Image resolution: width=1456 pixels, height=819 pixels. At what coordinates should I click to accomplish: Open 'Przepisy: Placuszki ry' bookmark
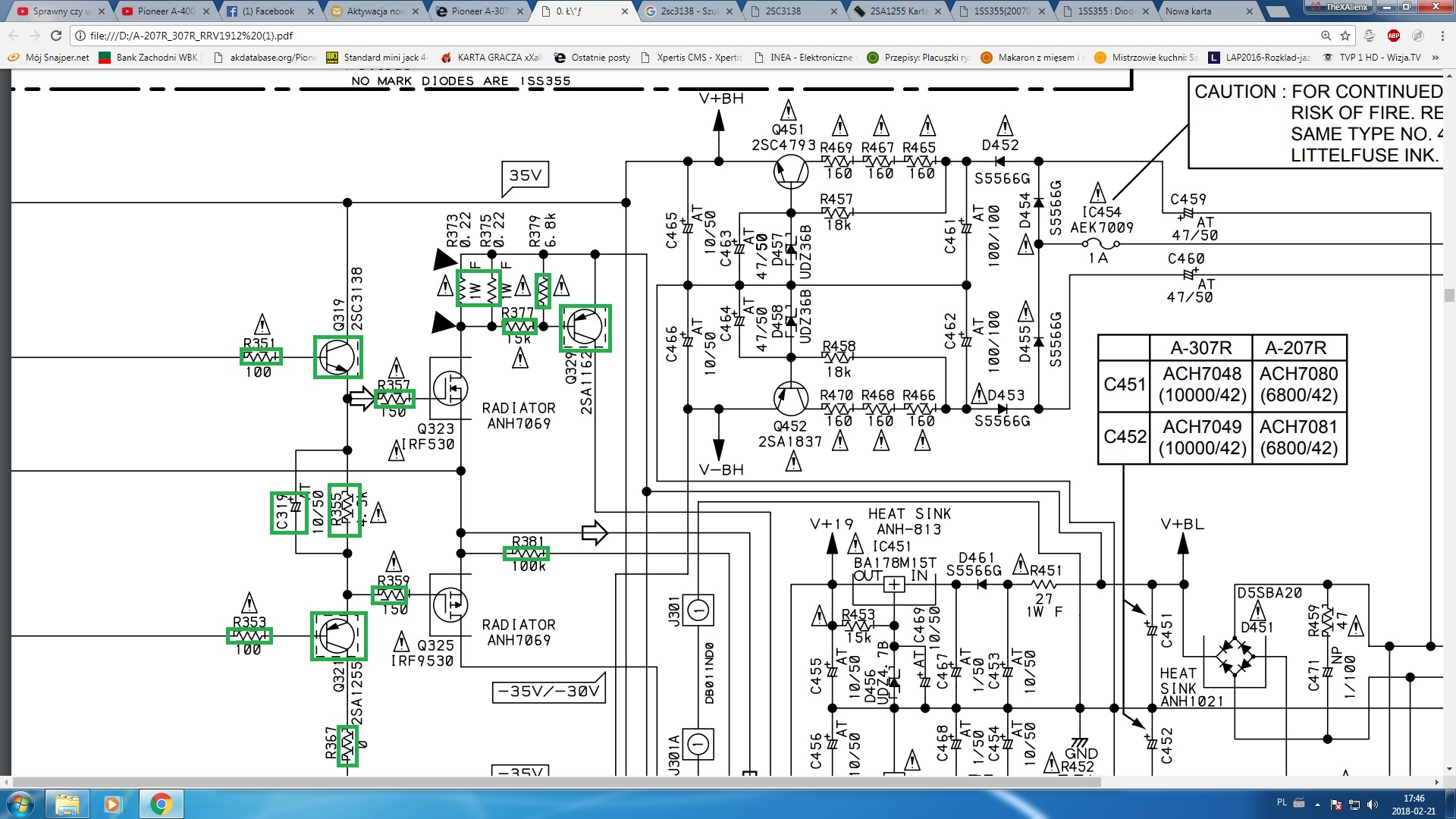919,58
